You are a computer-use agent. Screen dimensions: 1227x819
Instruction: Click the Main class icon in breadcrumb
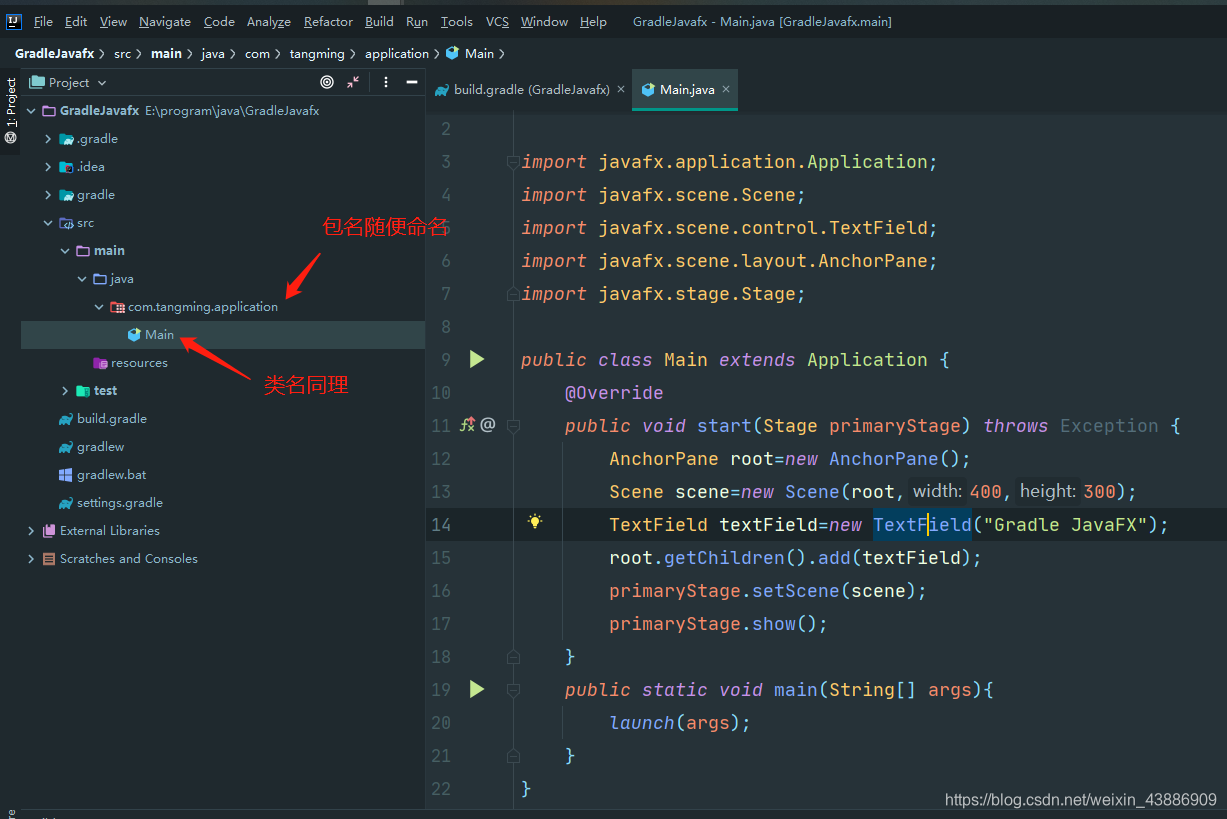(x=452, y=53)
